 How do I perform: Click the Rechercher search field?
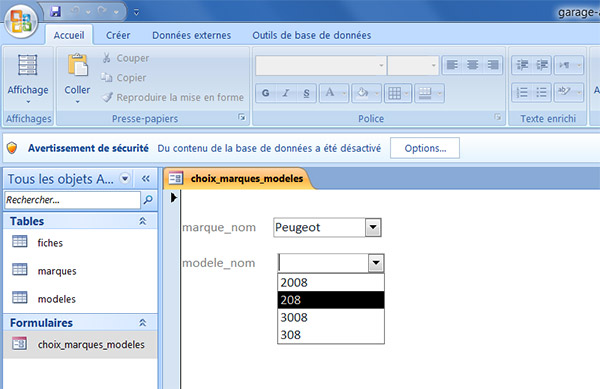point(72,200)
